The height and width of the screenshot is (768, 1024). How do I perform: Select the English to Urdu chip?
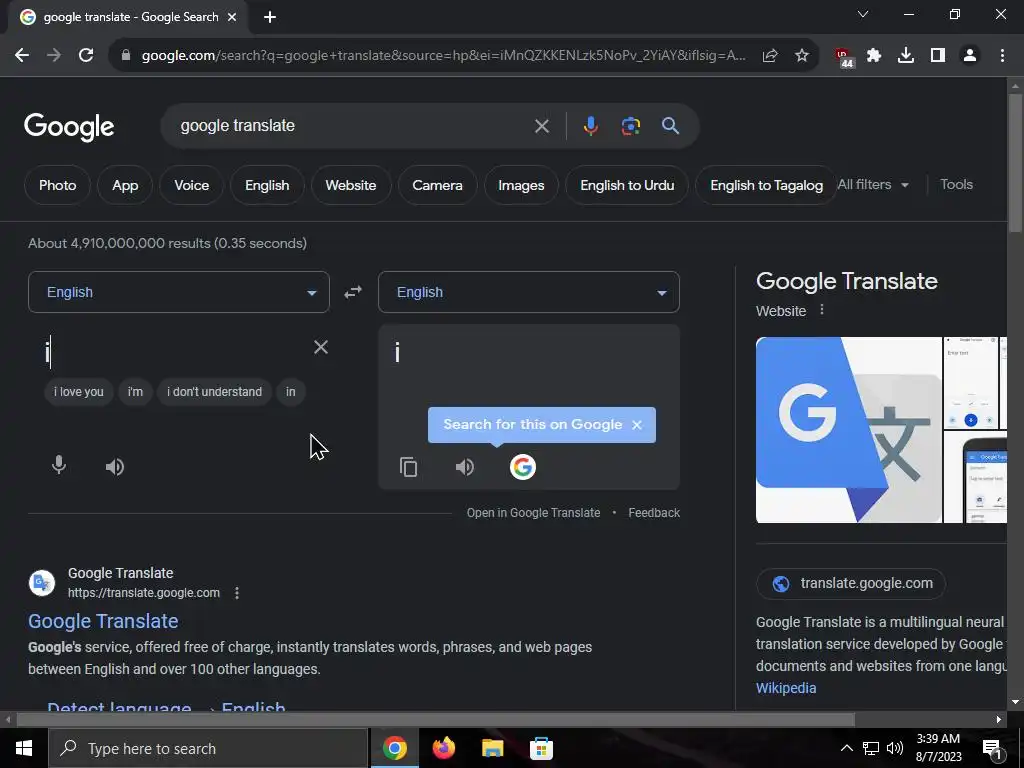pos(627,185)
